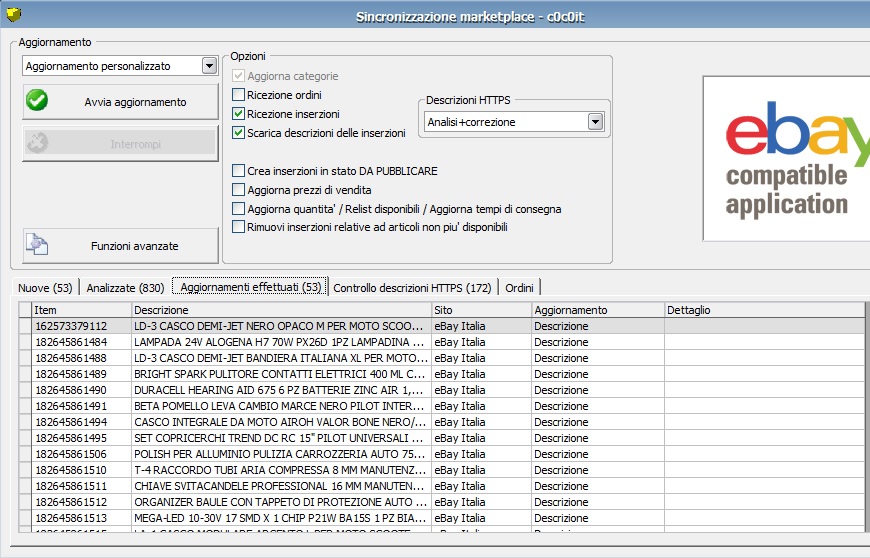Click the green checkmark icon on Avvia aggiornamento
Screen dimensions: 870x558
37,101
